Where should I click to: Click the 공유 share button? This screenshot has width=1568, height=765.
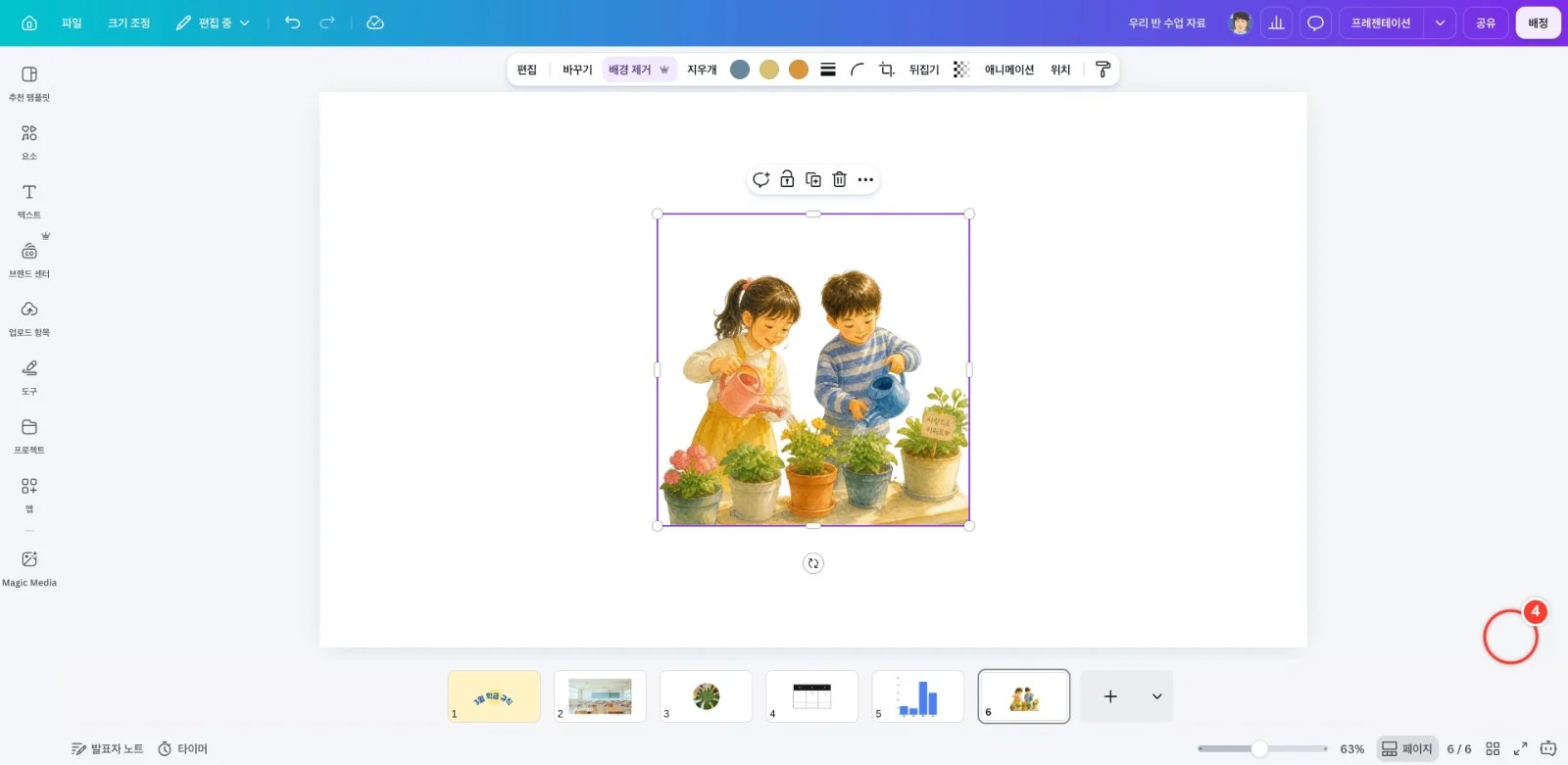[1486, 23]
